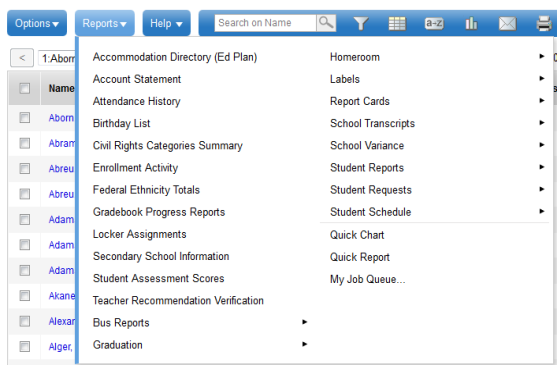Image resolution: width=557 pixels, height=365 pixels.
Task: Check the box for Abram row
Action: pos(25,143)
